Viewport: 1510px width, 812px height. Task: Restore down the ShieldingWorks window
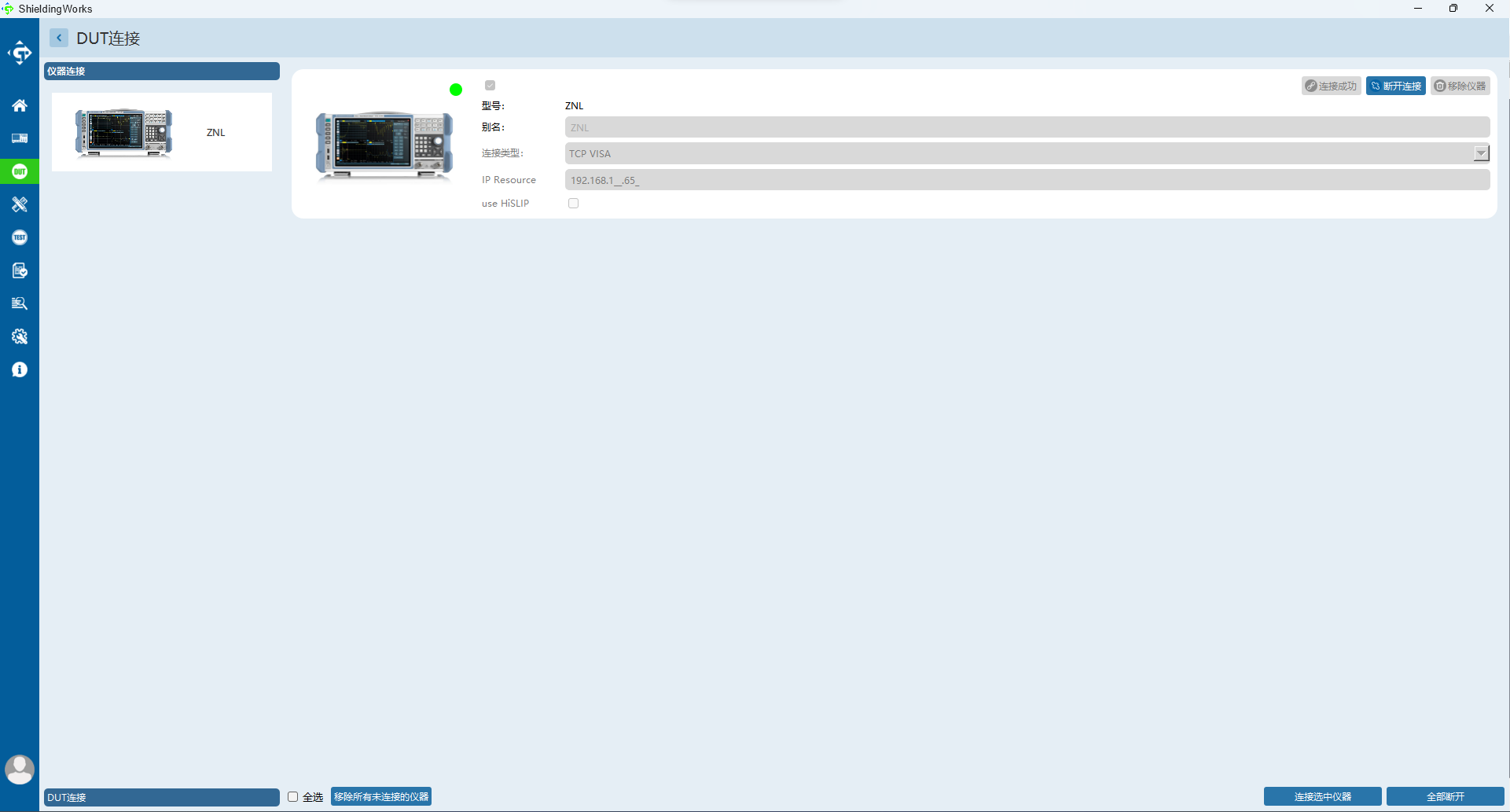pos(1453,9)
